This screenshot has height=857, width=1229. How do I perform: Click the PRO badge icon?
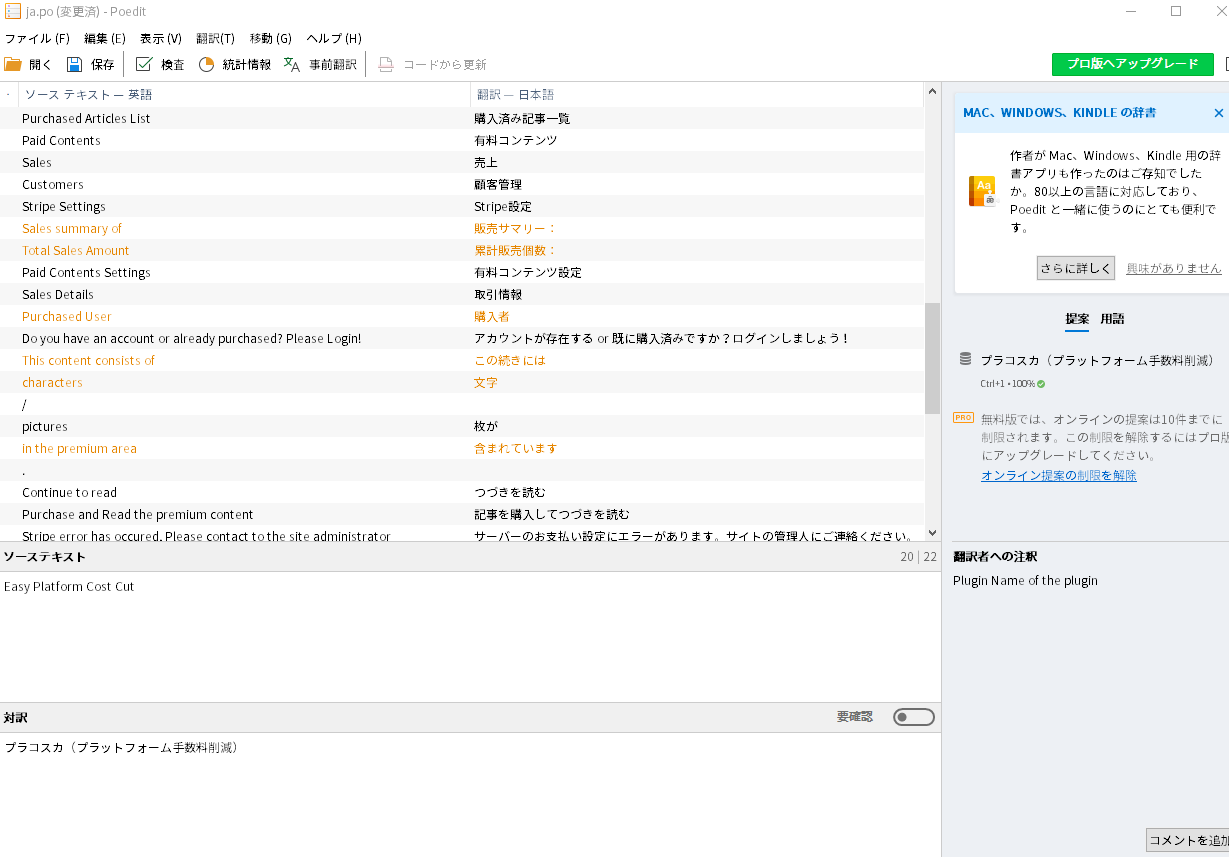pos(963,418)
